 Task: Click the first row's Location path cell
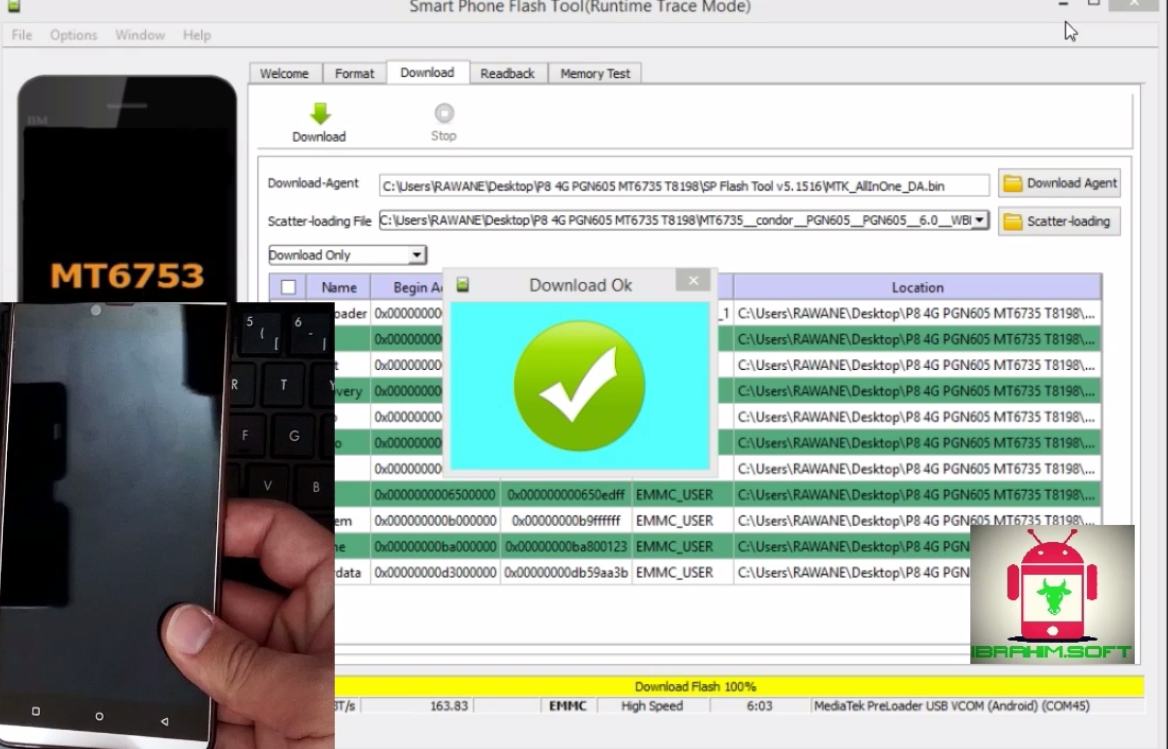click(x=917, y=313)
